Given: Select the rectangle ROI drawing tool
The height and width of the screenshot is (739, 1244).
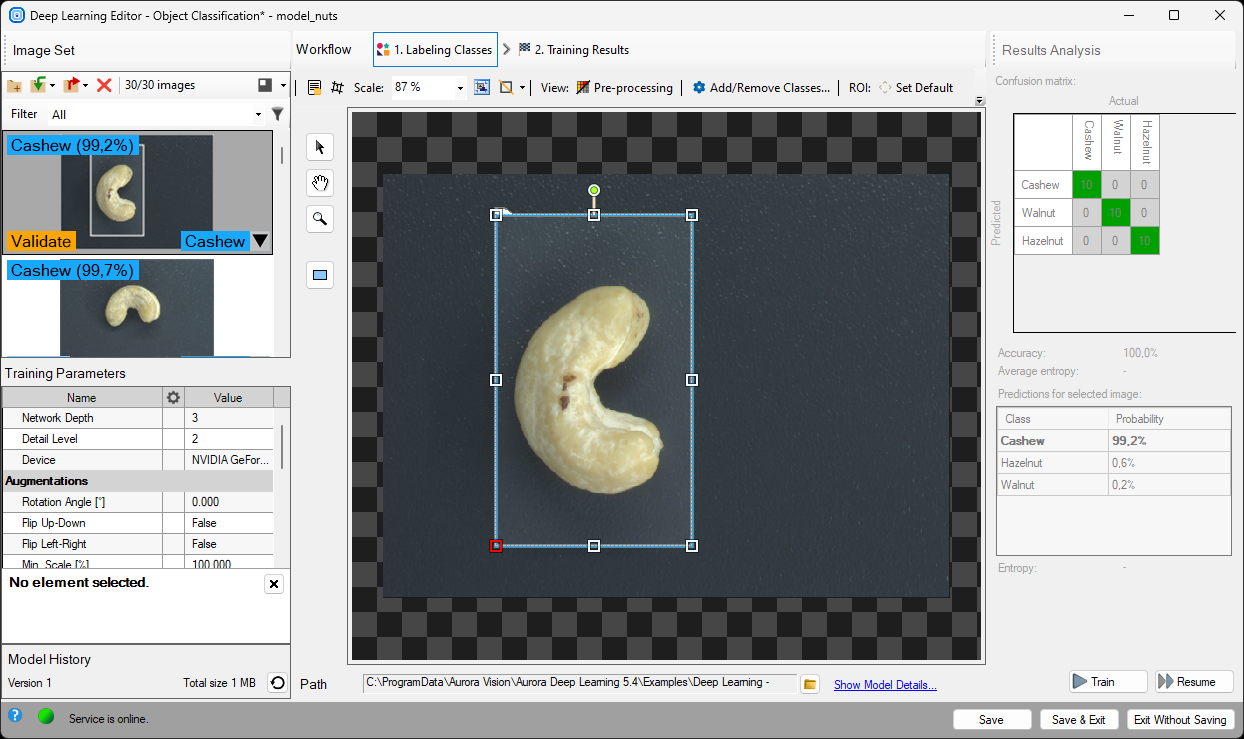Looking at the screenshot, I should point(320,275).
